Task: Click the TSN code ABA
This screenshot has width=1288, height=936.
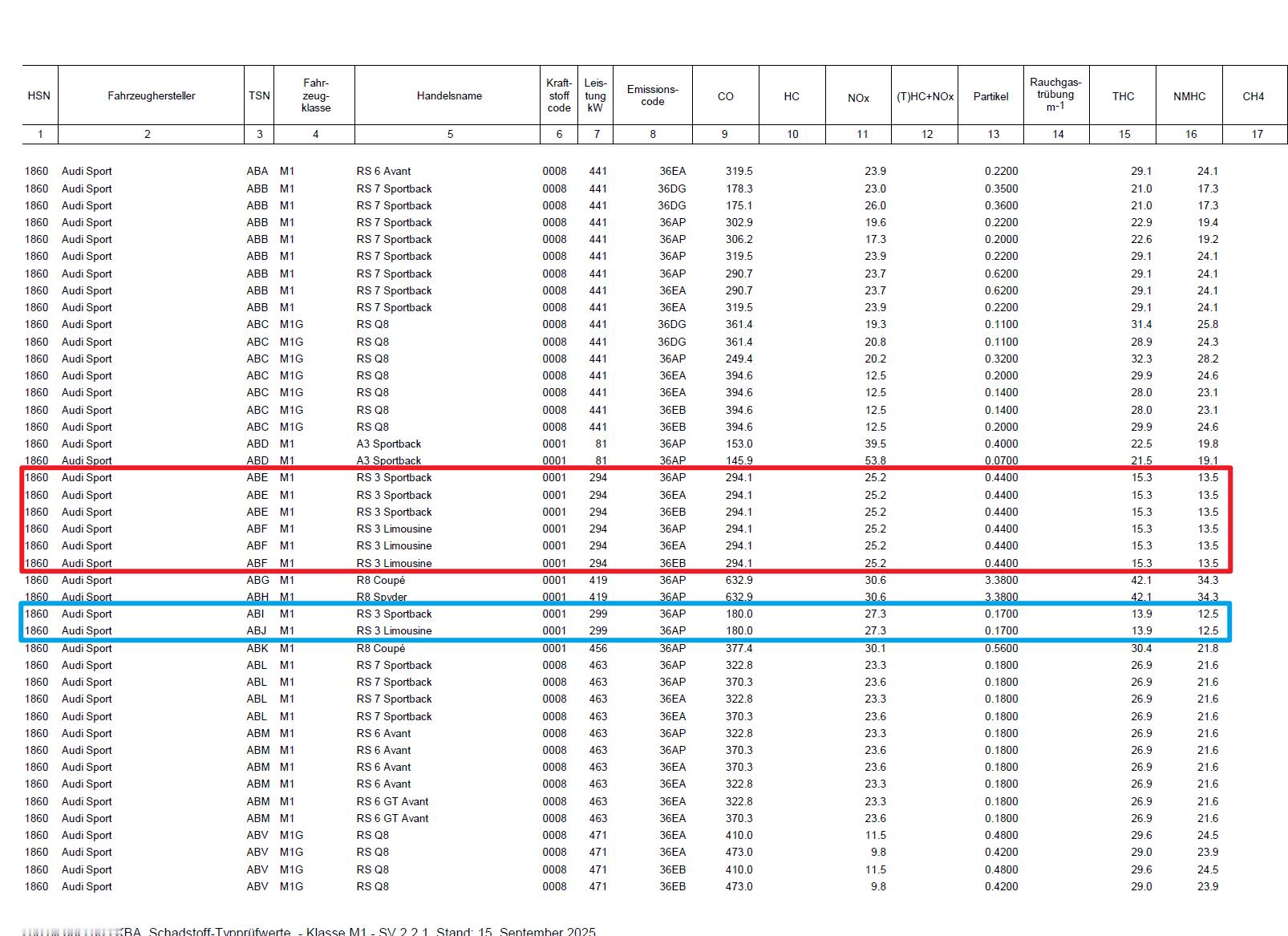Action: [257, 171]
